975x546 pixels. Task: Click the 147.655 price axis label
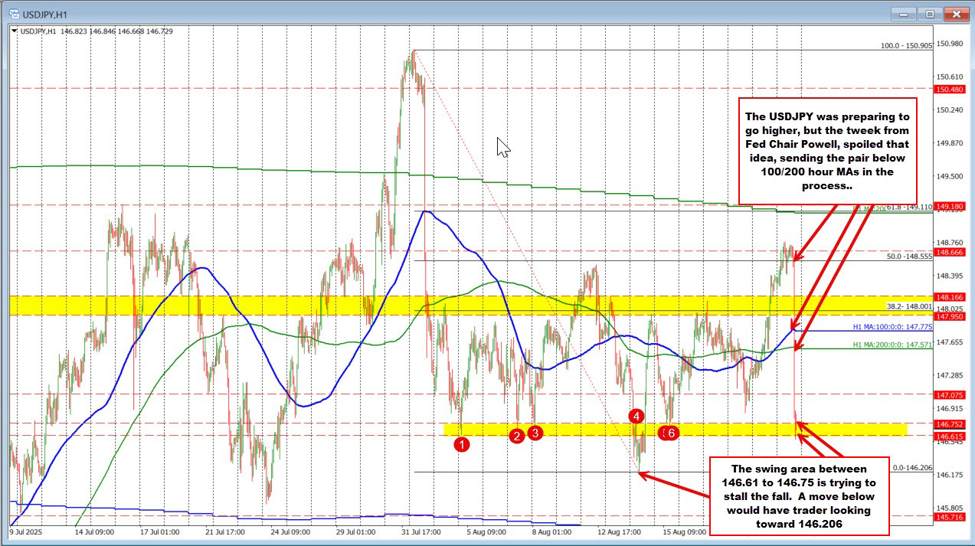pos(950,342)
